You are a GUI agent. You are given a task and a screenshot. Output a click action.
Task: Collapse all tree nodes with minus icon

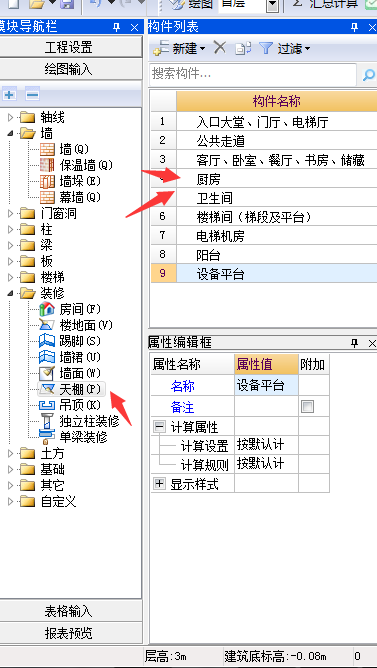pyautogui.click(x=32, y=94)
